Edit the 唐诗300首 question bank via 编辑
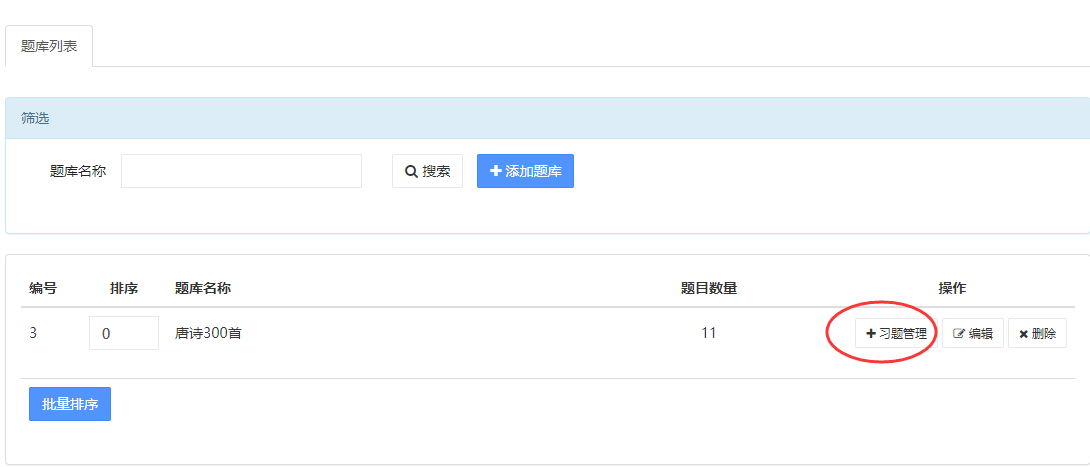Image resolution: width=1090 pixels, height=467 pixels. click(973, 334)
